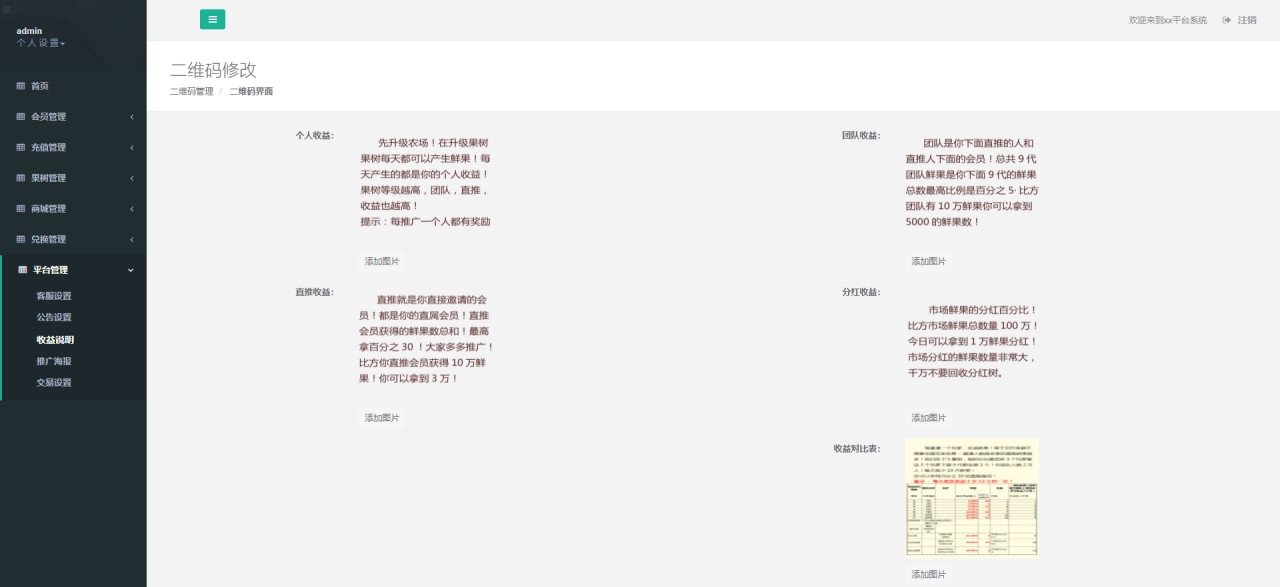Click the 直推收益 description text image
Image resolution: width=1280 pixels, height=587 pixels.
tap(427, 339)
